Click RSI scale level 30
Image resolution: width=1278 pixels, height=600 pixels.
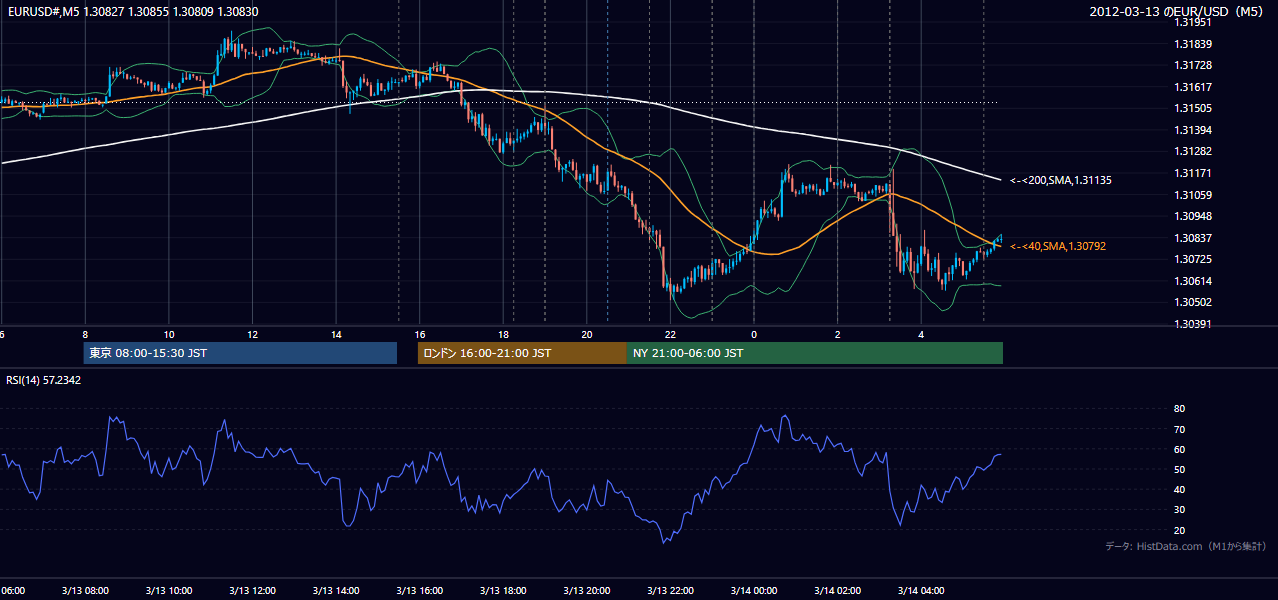[x=1180, y=509]
